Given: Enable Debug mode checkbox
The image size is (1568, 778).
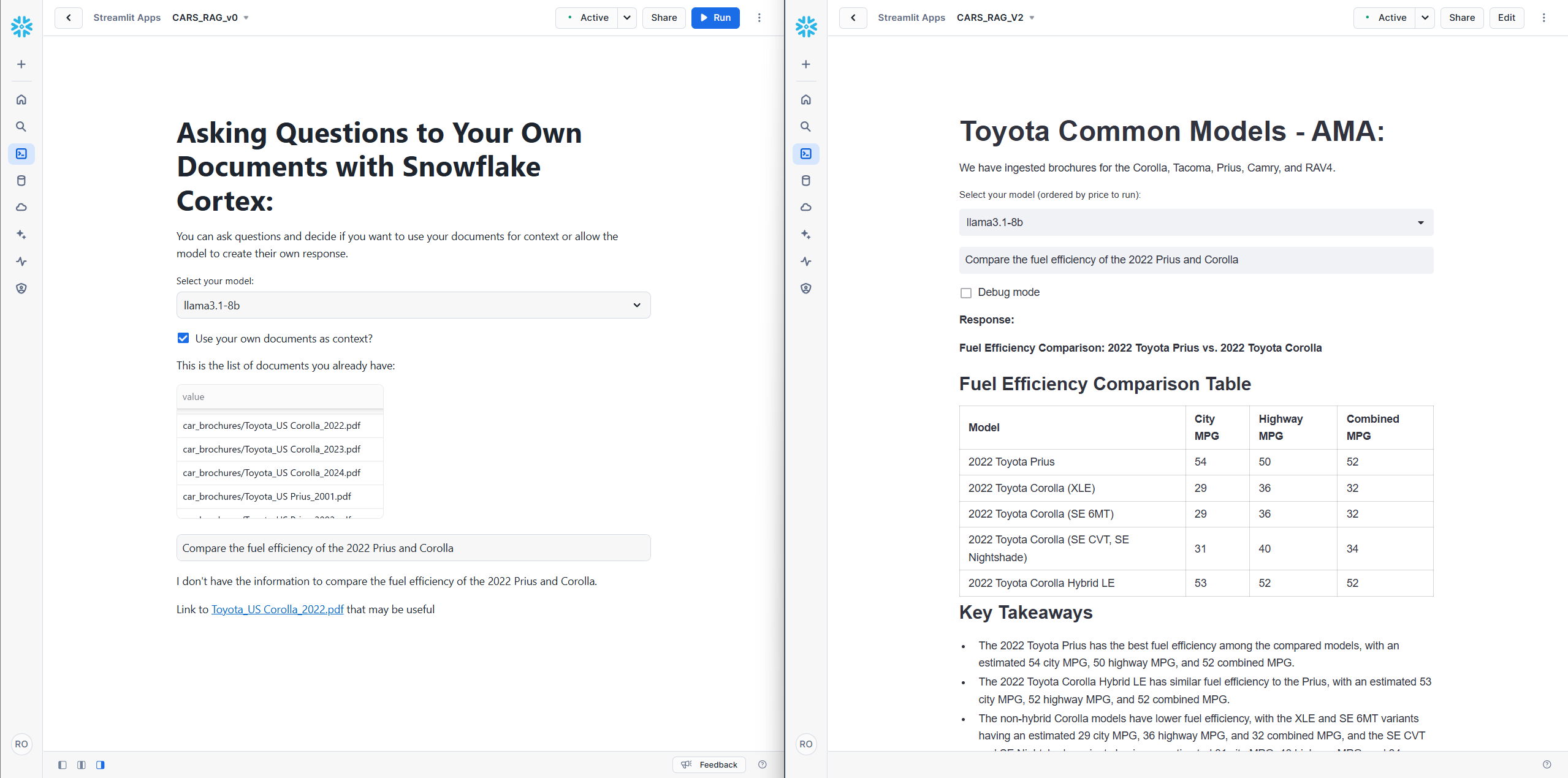Looking at the screenshot, I should click(966, 293).
